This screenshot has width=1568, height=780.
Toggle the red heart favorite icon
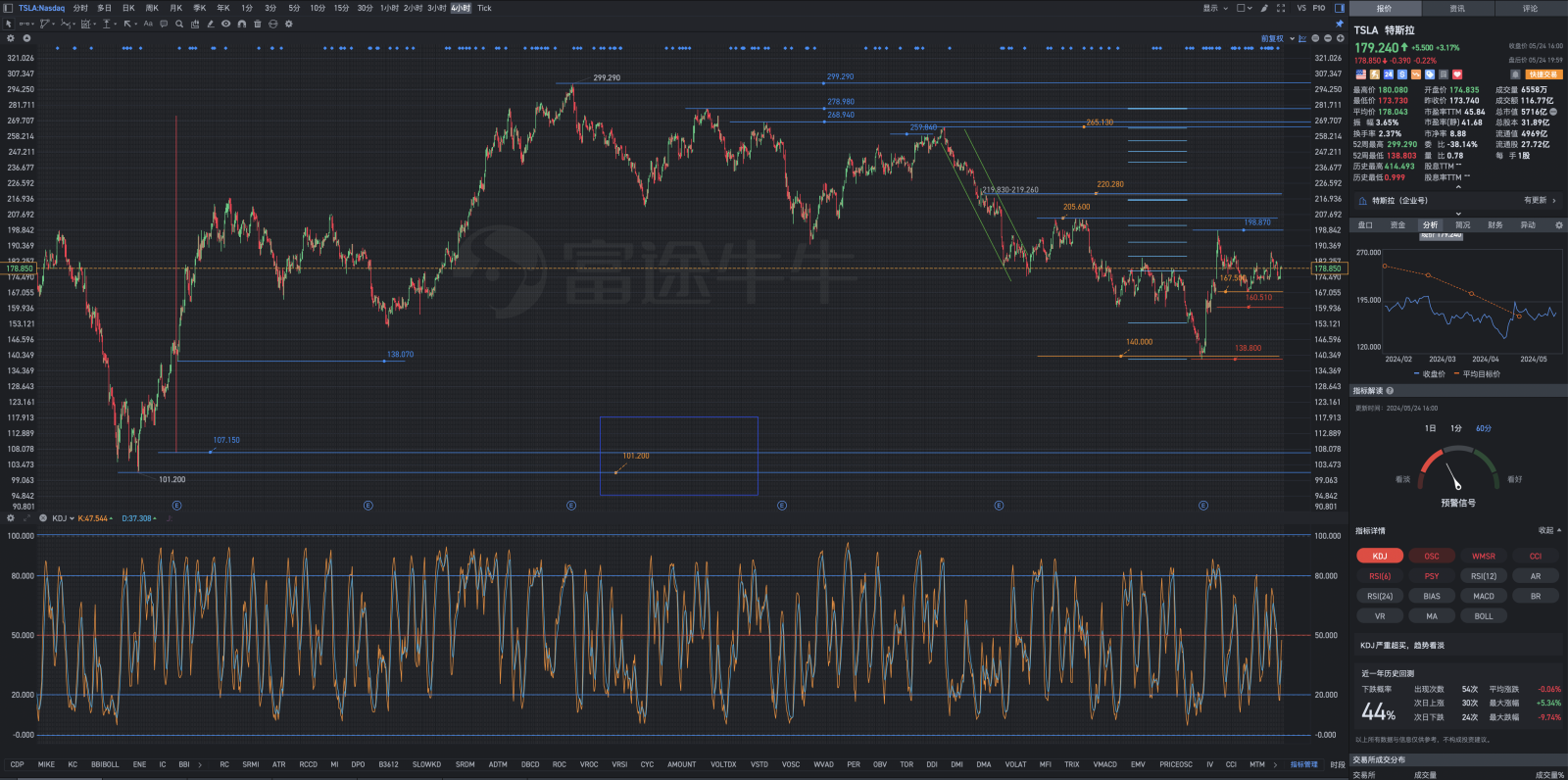point(1457,74)
